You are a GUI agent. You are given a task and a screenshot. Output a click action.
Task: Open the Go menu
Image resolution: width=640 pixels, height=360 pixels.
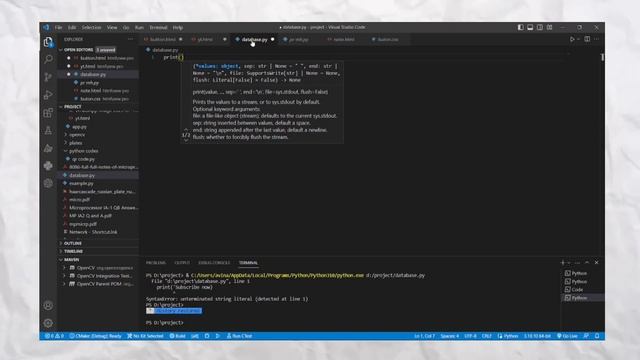click(126, 27)
